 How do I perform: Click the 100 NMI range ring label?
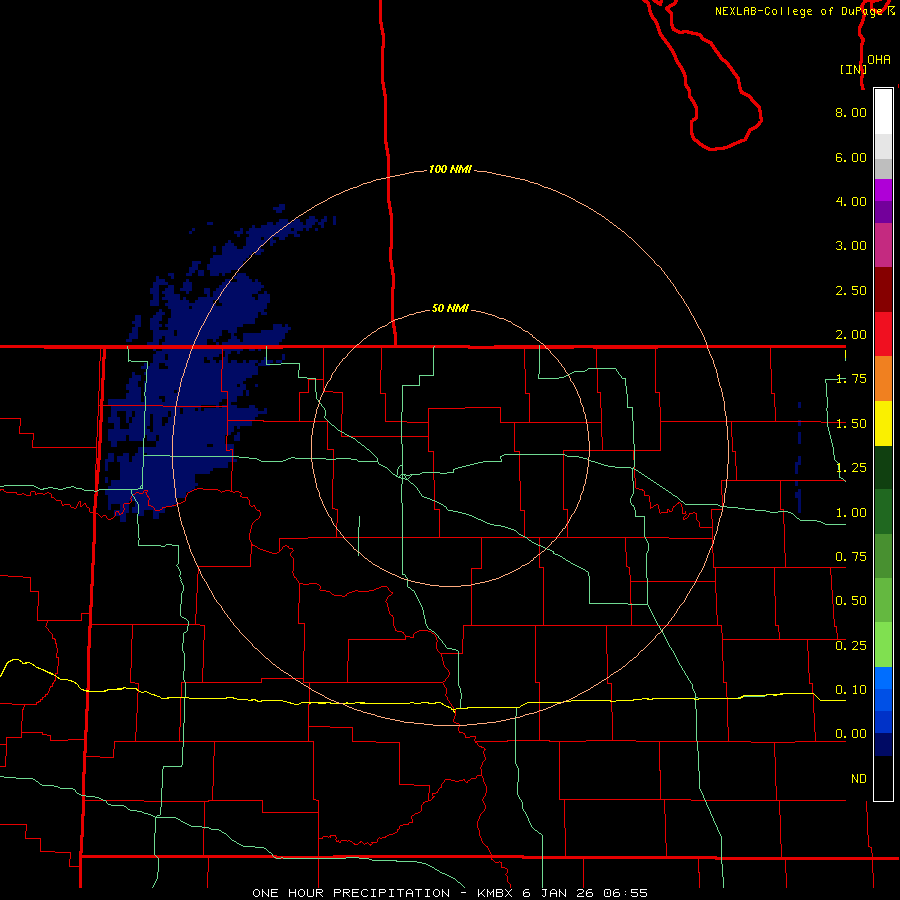click(450, 169)
